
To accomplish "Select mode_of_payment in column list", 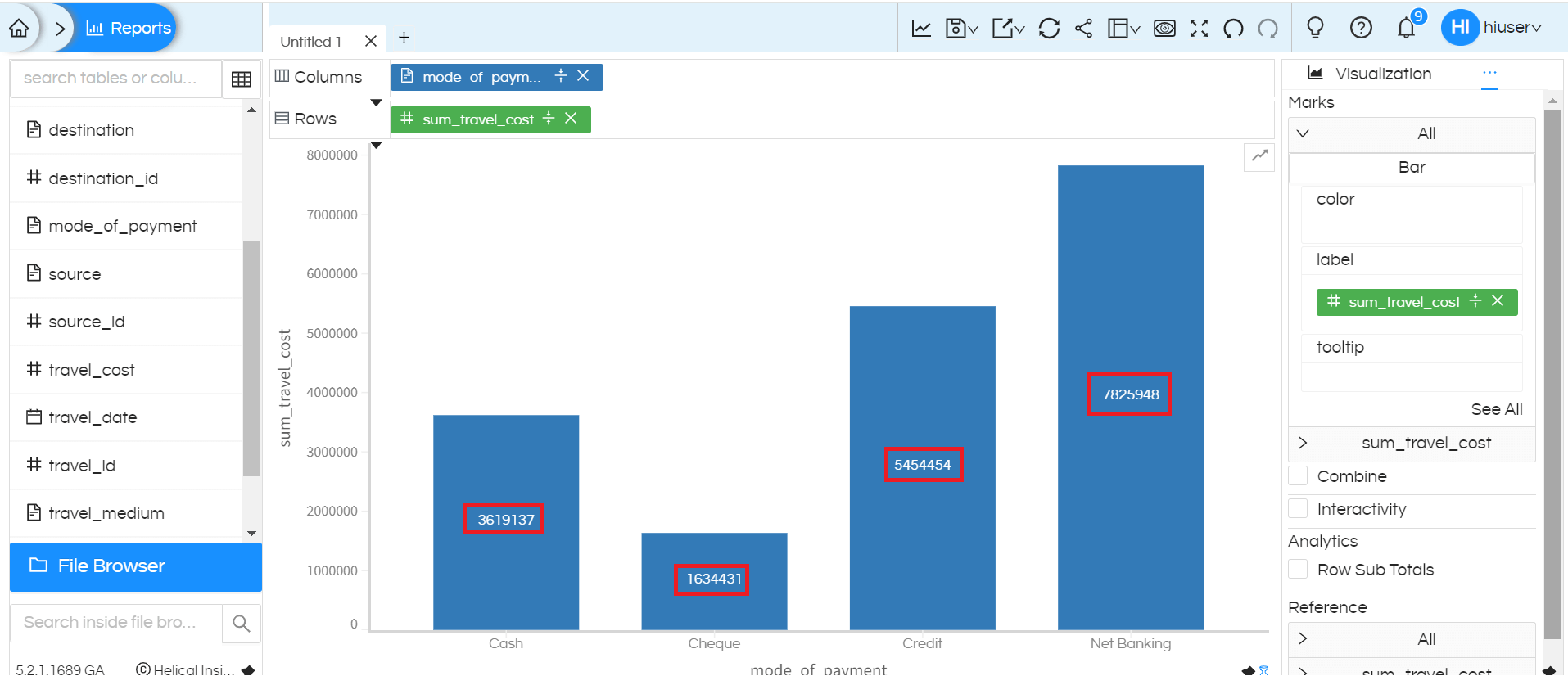I will (x=126, y=226).
